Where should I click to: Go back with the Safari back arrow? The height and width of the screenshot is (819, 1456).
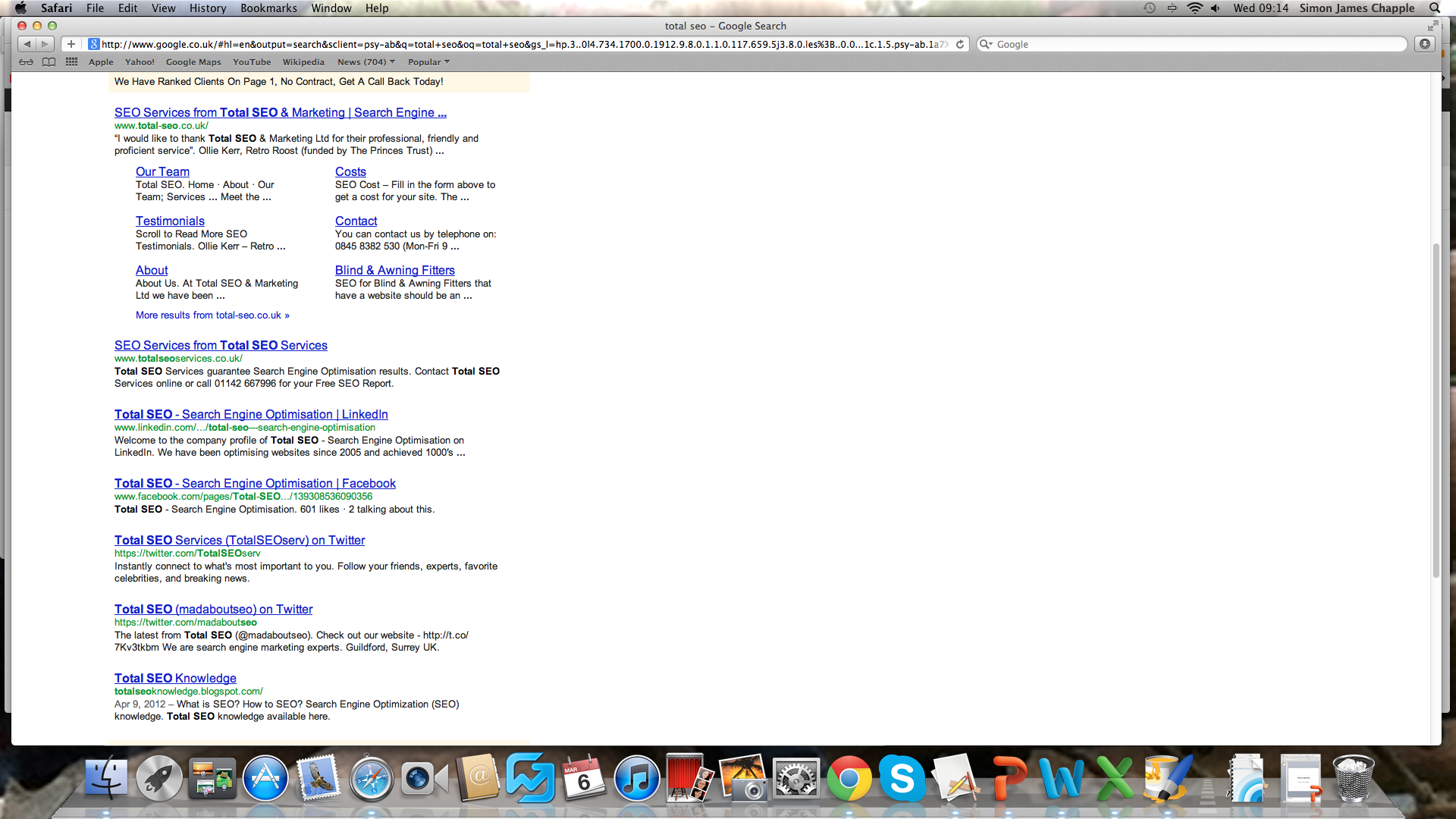(x=27, y=44)
